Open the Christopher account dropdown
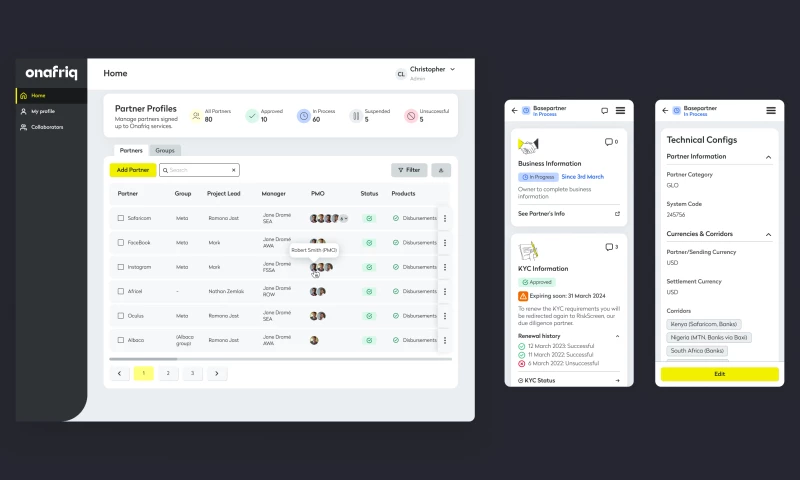Viewport: 800px width, 480px height. pyautogui.click(x=452, y=69)
